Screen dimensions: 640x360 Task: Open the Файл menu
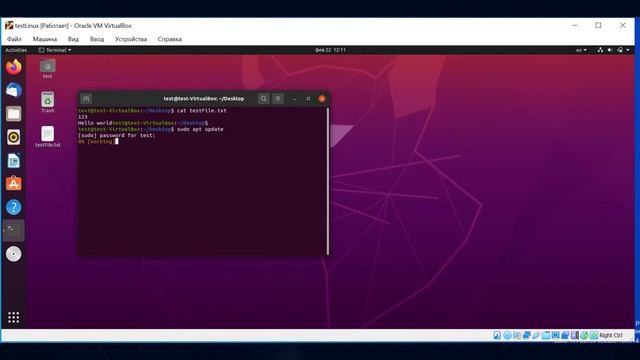click(x=14, y=39)
